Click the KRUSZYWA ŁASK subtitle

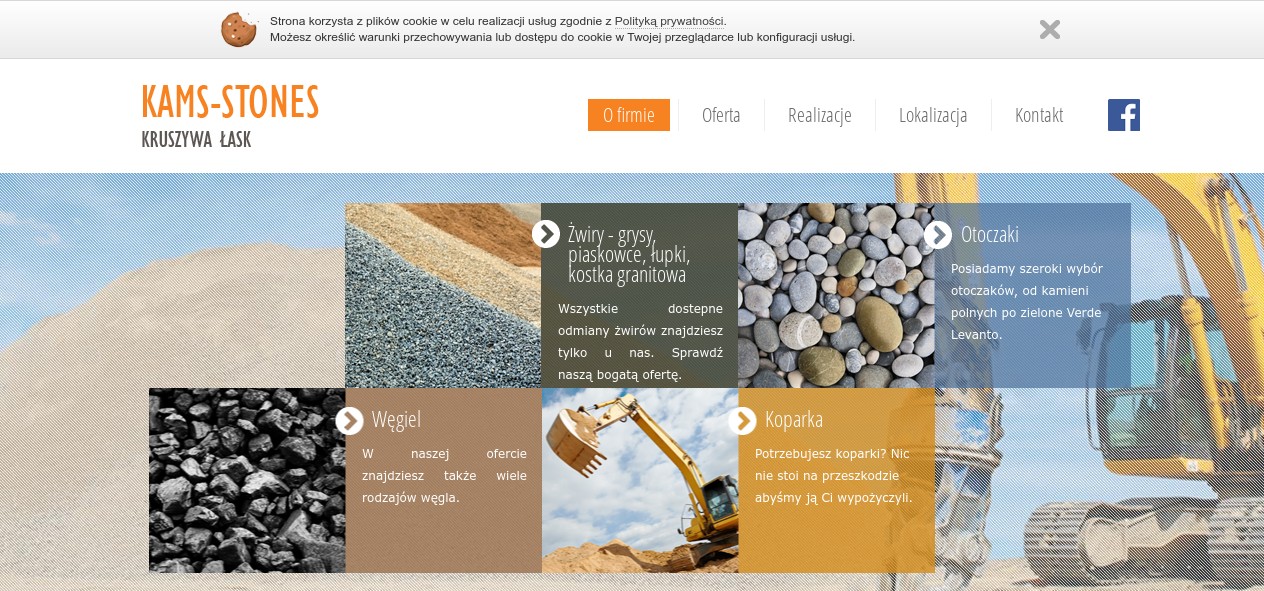click(x=196, y=140)
